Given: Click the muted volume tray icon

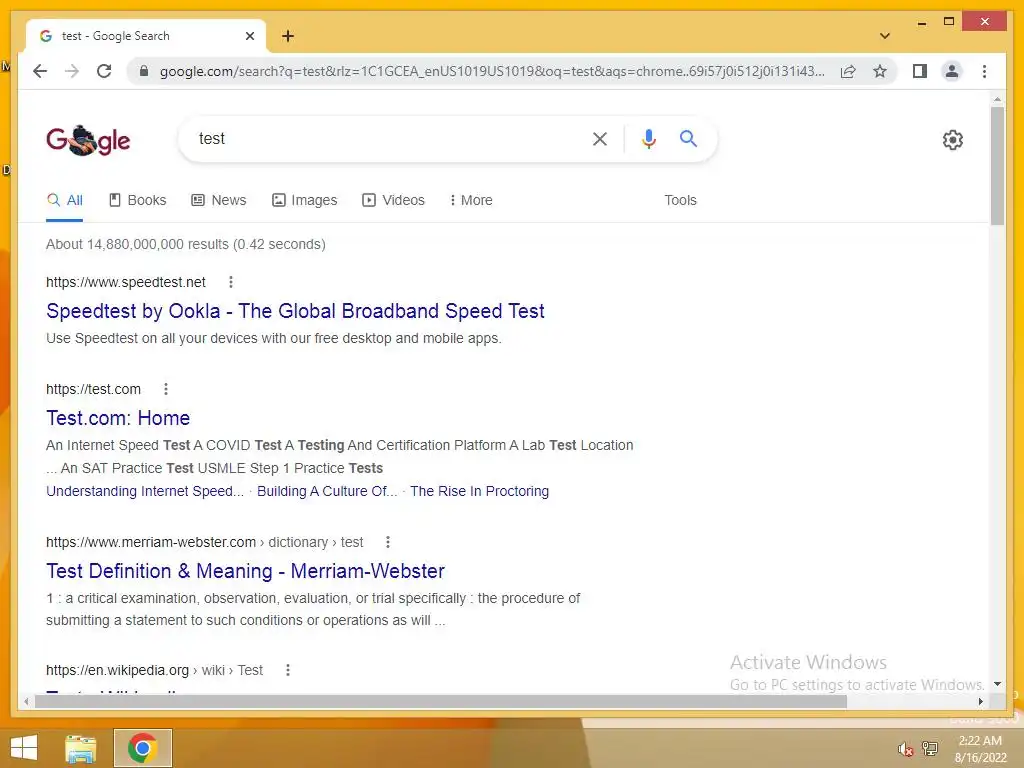Looking at the screenshot, I should pyautogui.click(x=905, y=749).
